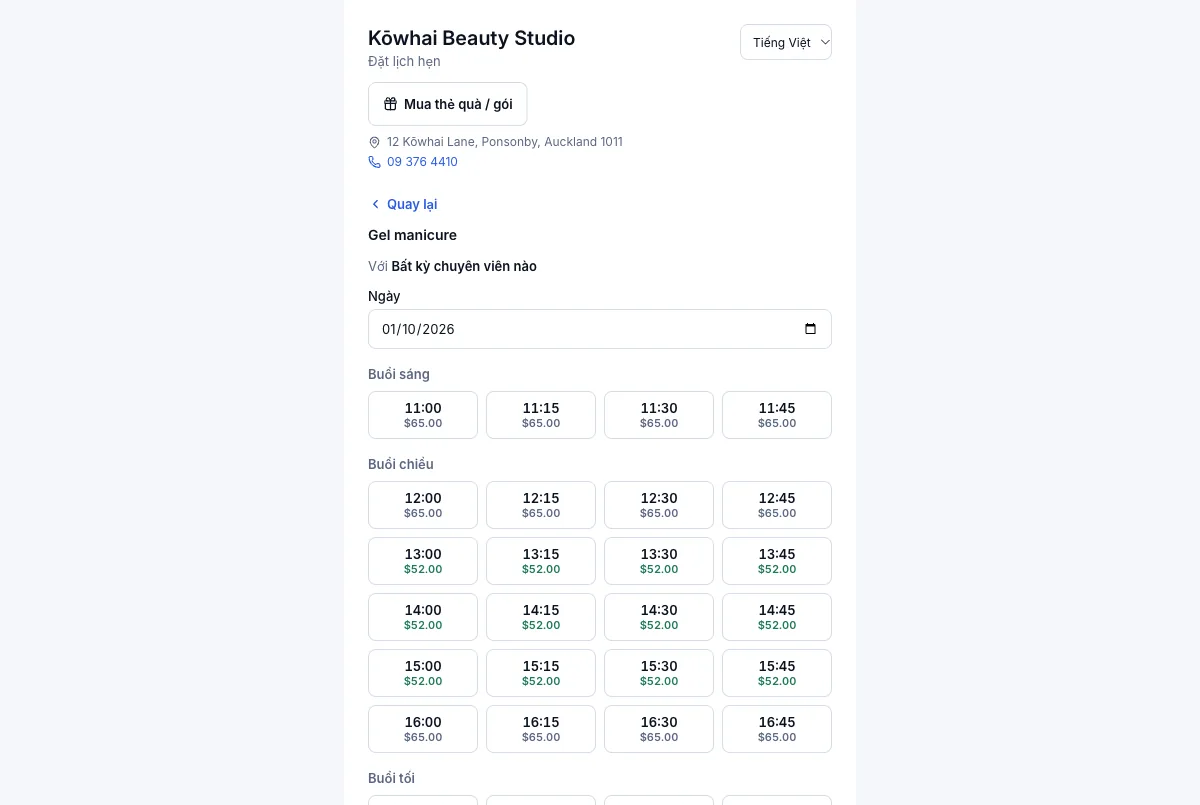The height and width of the screenshot is (805, 1200).
Task: Choose the 14:15 time slot
Action: click(x=541, y=617)
